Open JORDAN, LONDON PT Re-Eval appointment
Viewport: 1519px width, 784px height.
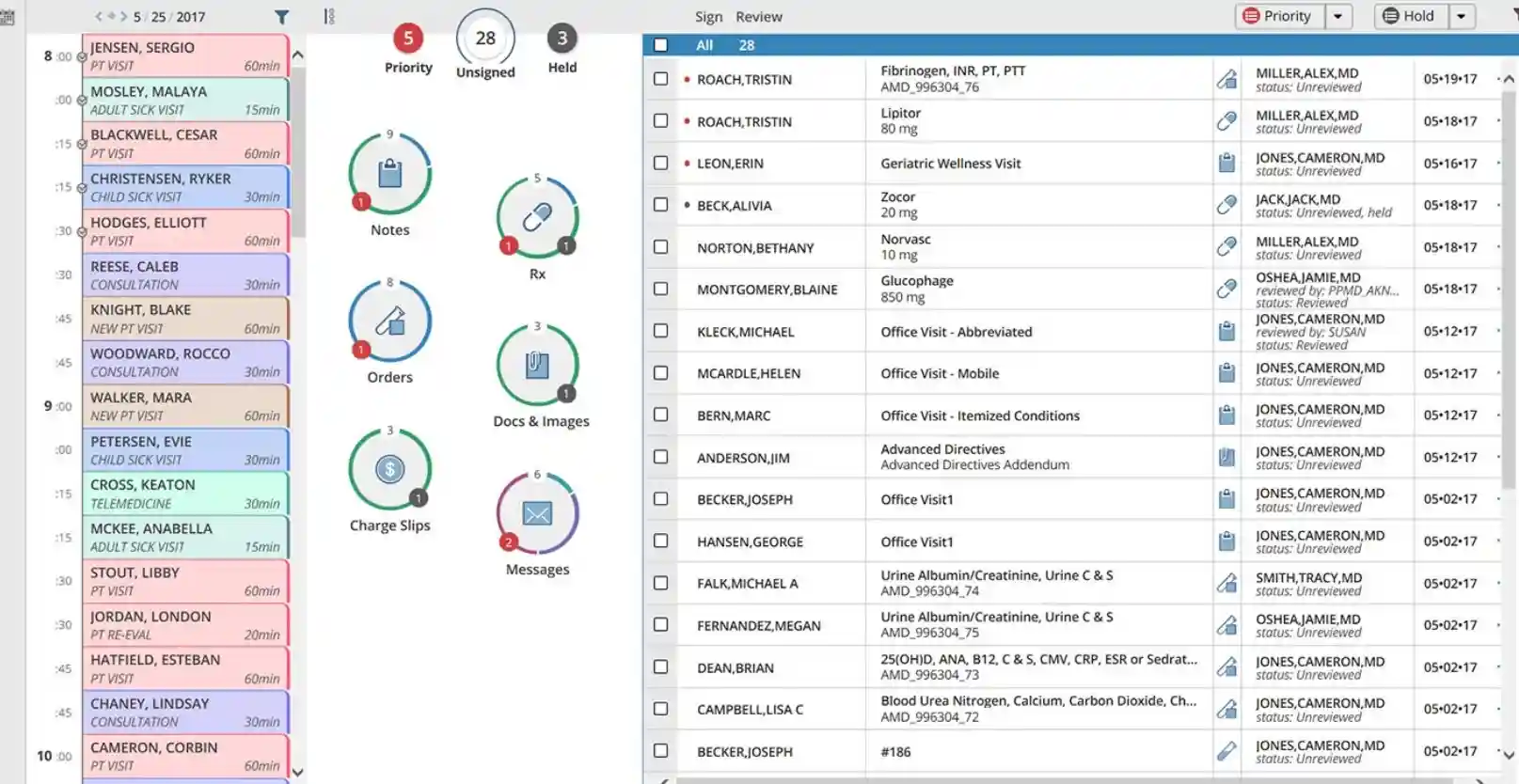pyautogui.click(x=185, y=625)
